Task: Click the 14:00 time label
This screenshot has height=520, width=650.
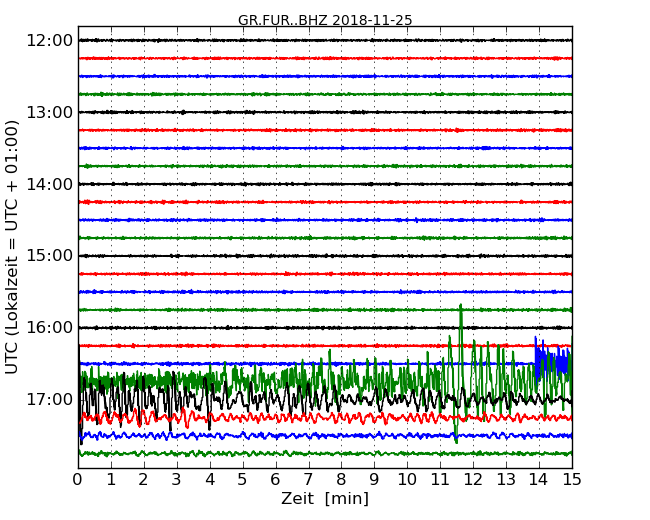Action: tap(49, 184)
